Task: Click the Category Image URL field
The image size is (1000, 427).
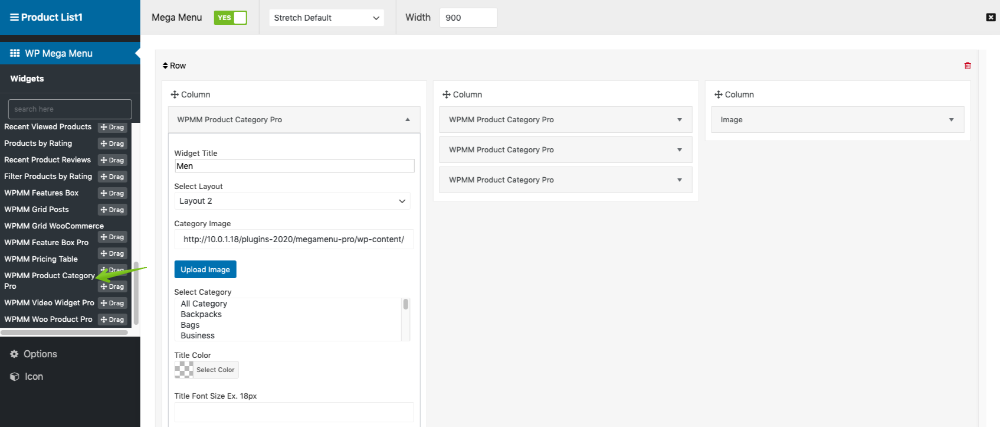Action: (x=294, y=240)
